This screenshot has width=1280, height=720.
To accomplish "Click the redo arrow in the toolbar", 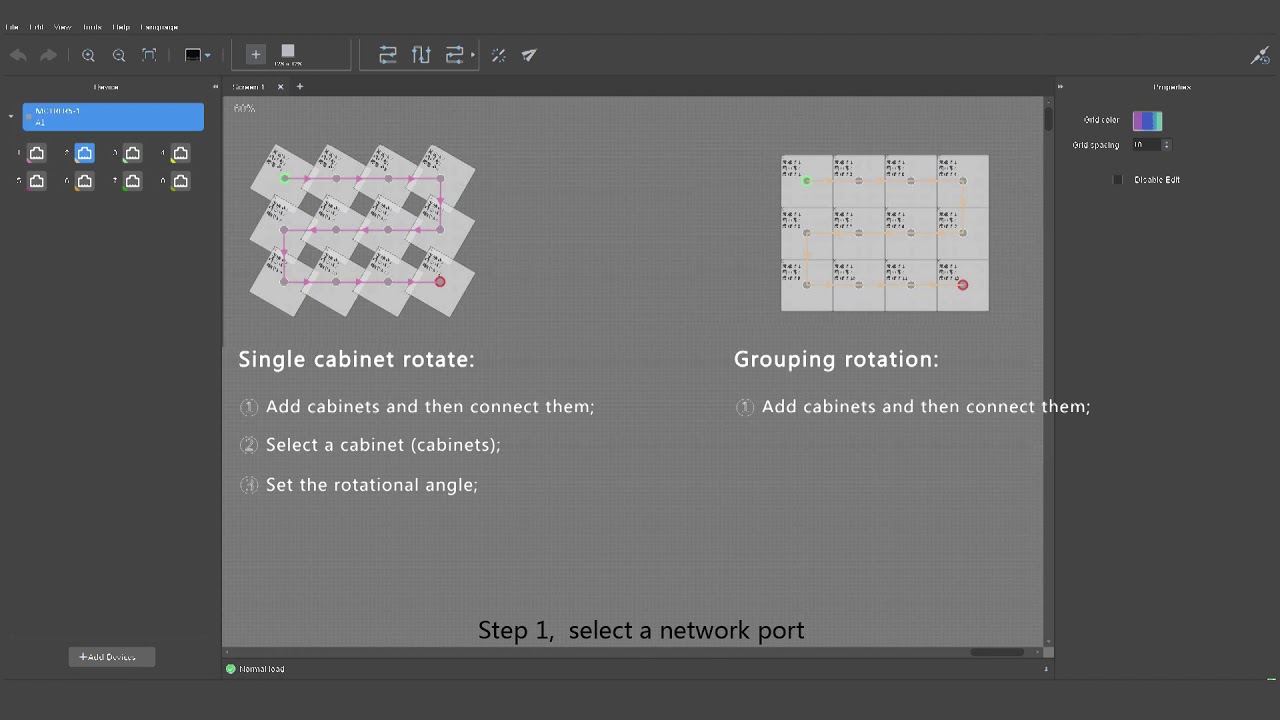I will point(48,55).
